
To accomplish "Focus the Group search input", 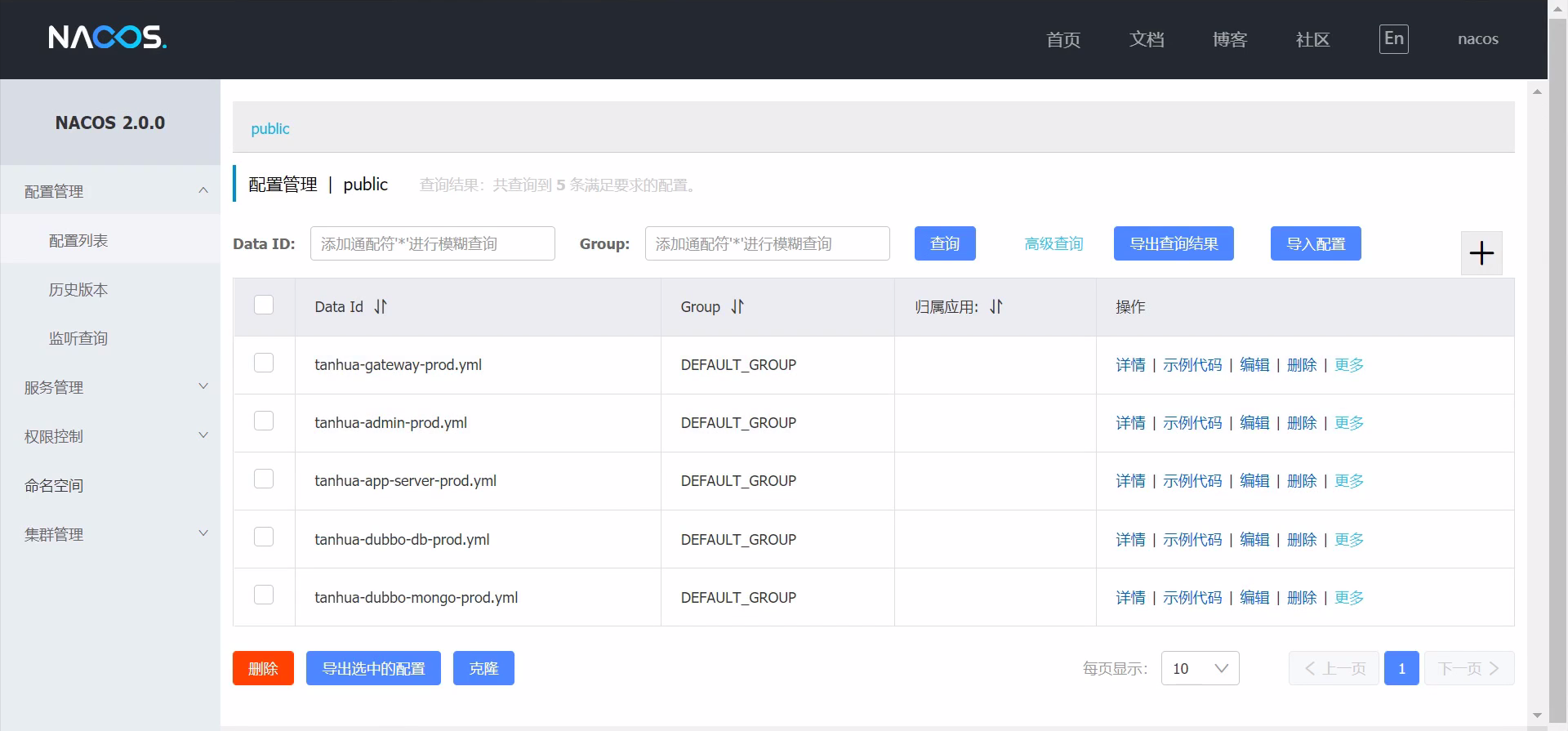I will pos(768,243).
